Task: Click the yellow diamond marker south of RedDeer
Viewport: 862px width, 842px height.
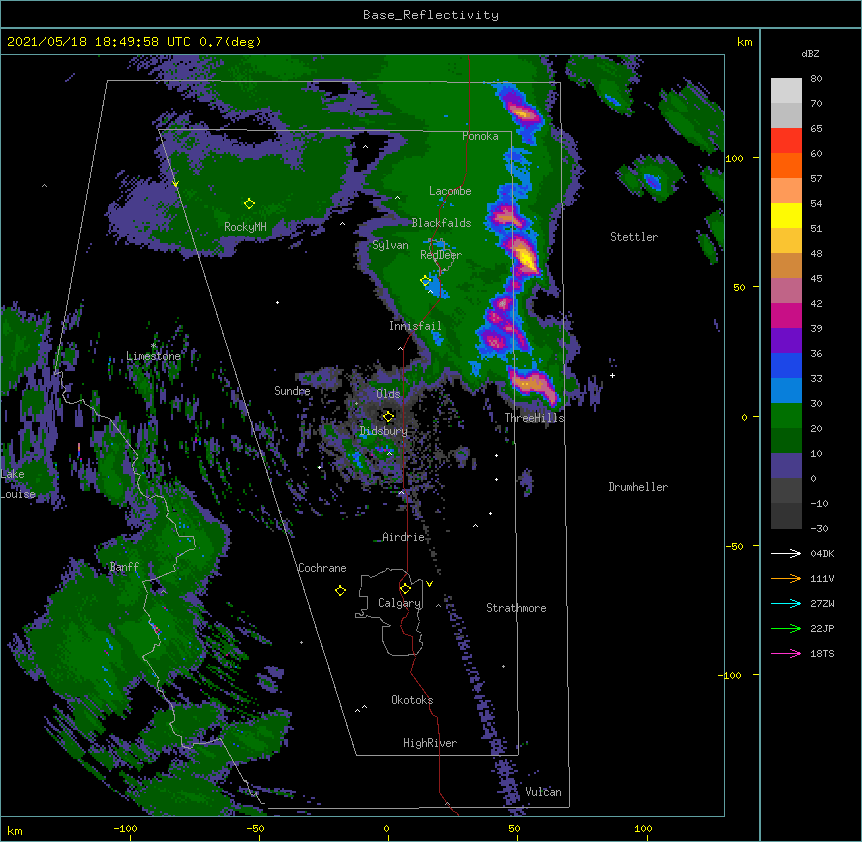Action: (426, 281)
